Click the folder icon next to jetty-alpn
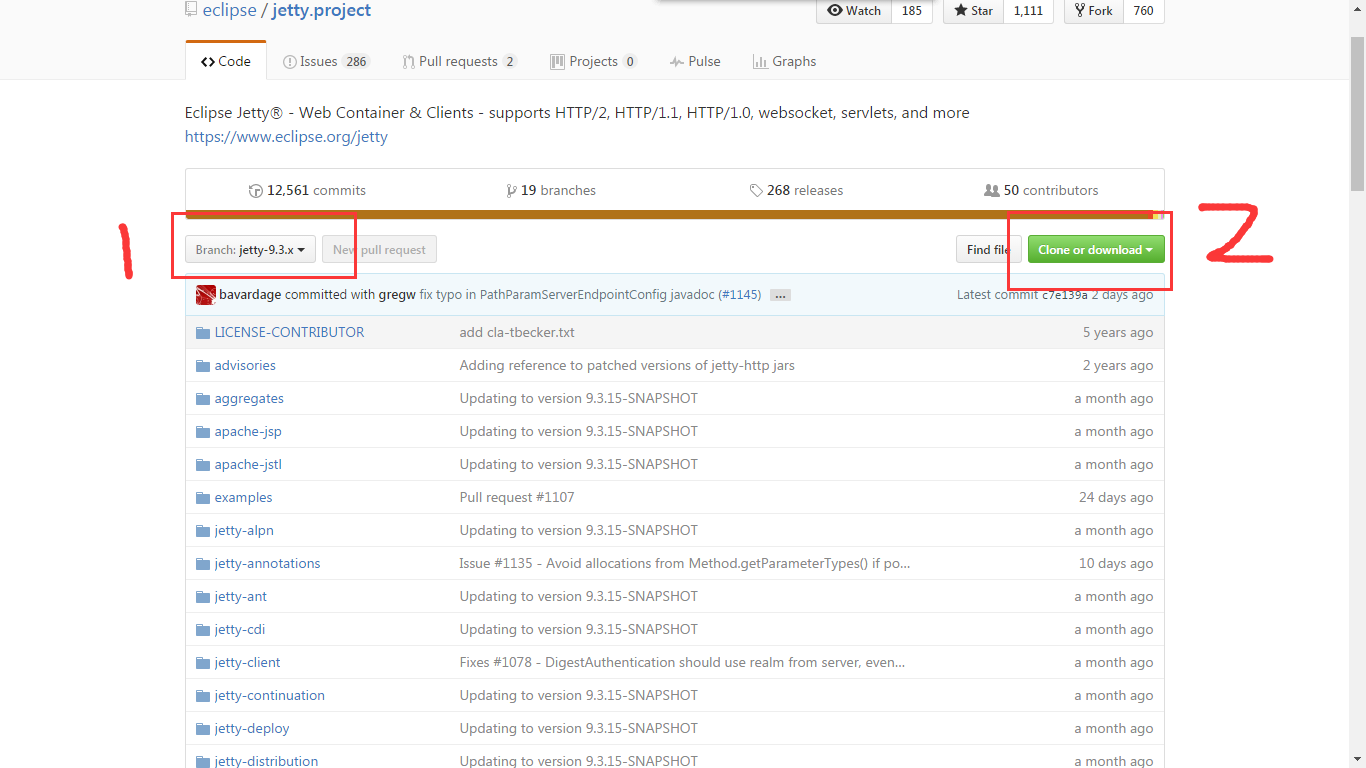 coord(203,531)
